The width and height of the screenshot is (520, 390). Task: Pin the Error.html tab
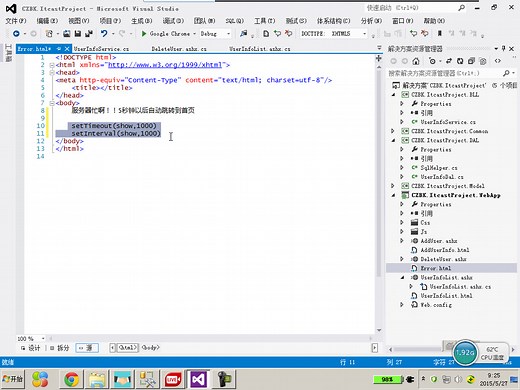59,49
